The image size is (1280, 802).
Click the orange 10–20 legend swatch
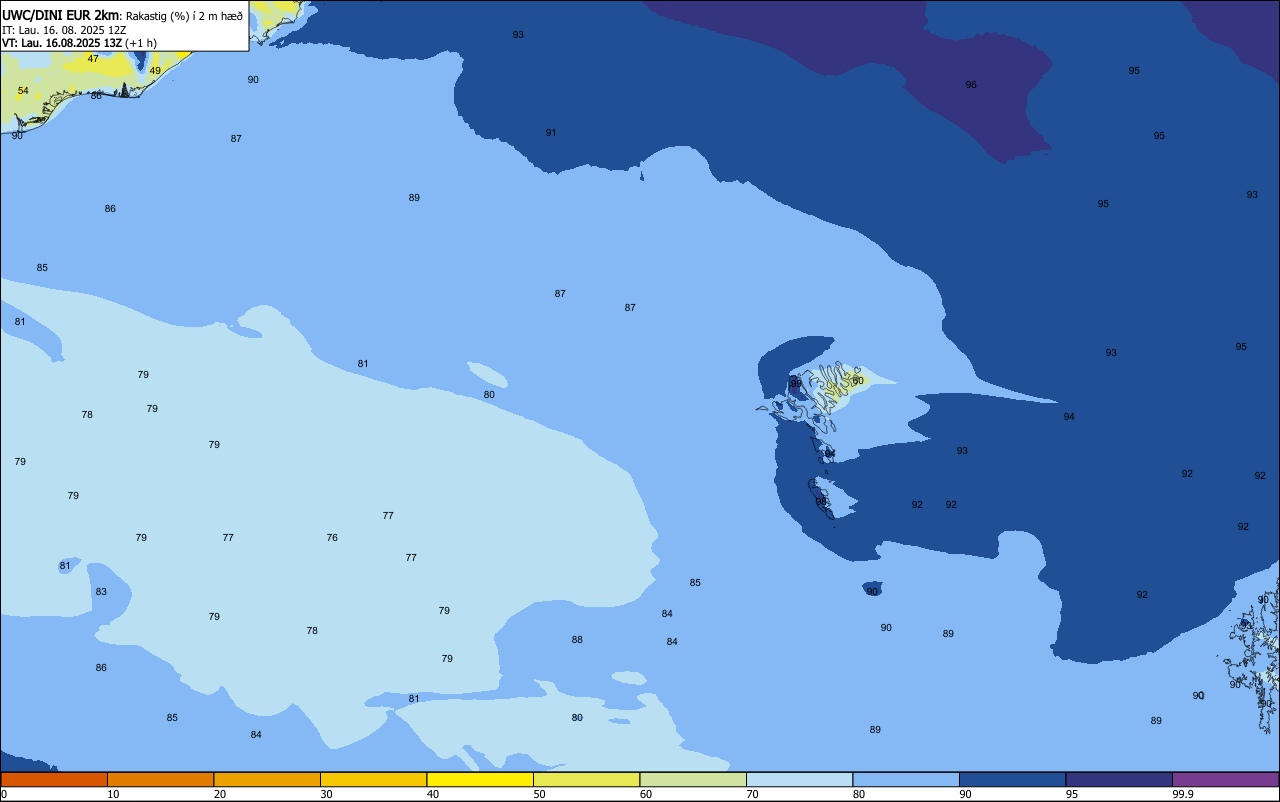pyautogui.click(x=160, y=779)
